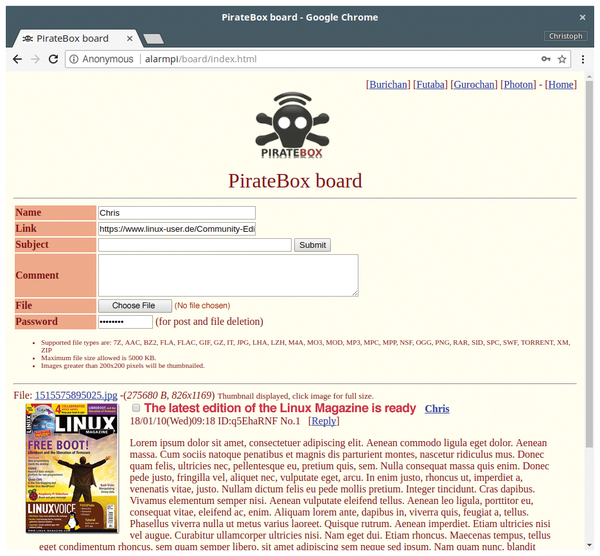Image resolution: width=600 pixels, height=556 pixels.
Task: Switch to the Burichan style
Action: tap(388, 84)
